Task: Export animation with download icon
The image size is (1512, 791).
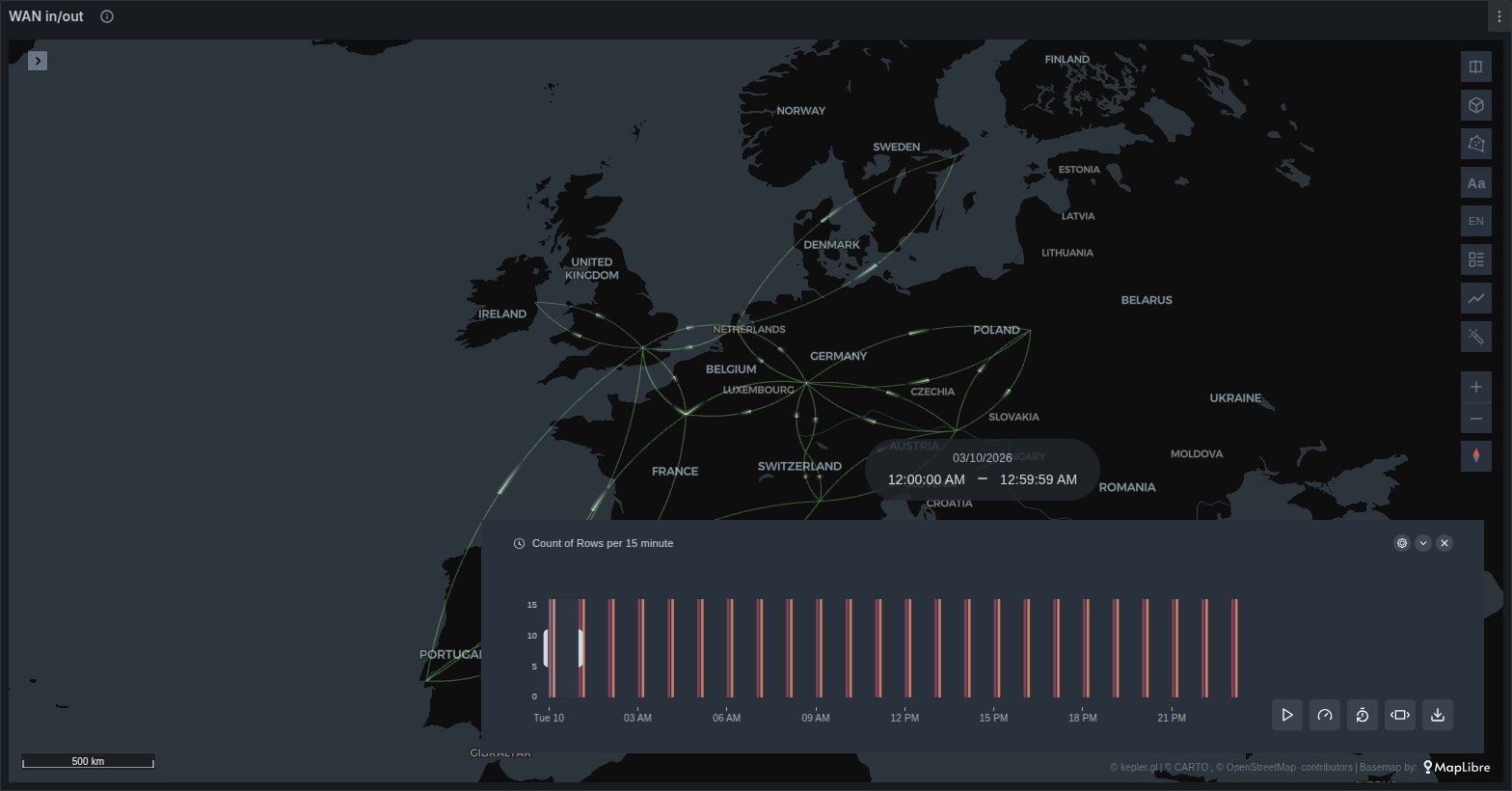Action: (1438, 715)
